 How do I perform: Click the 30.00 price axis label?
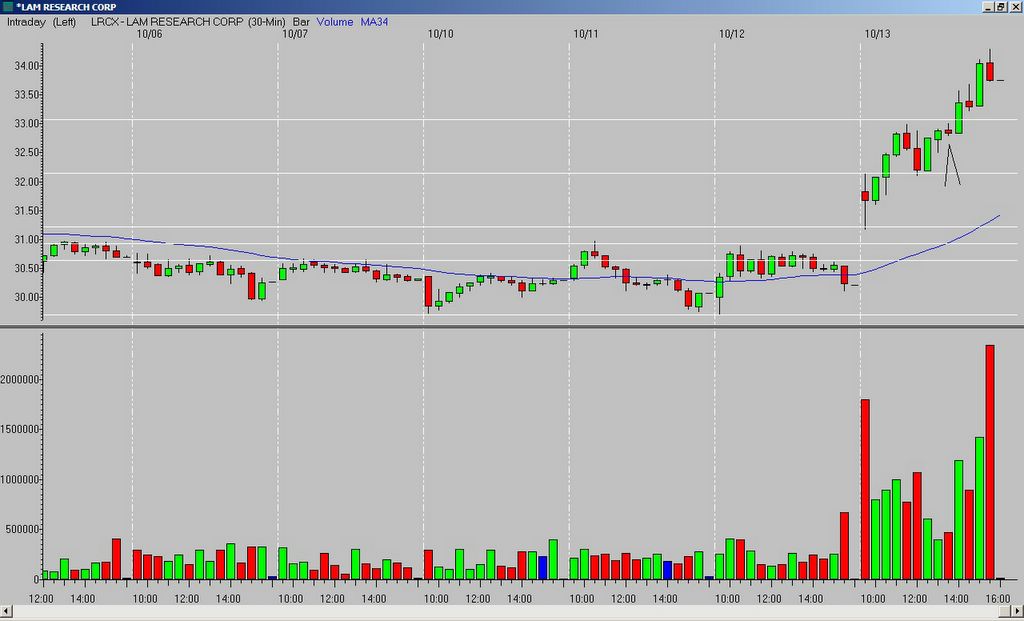click(x=26, y=297)
